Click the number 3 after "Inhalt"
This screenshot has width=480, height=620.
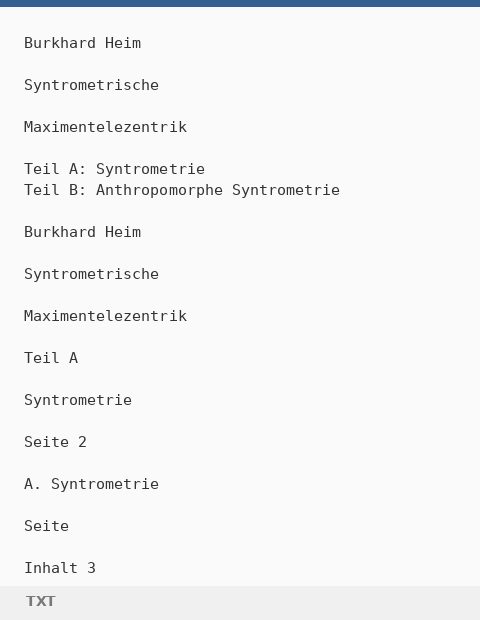[91, 568]
